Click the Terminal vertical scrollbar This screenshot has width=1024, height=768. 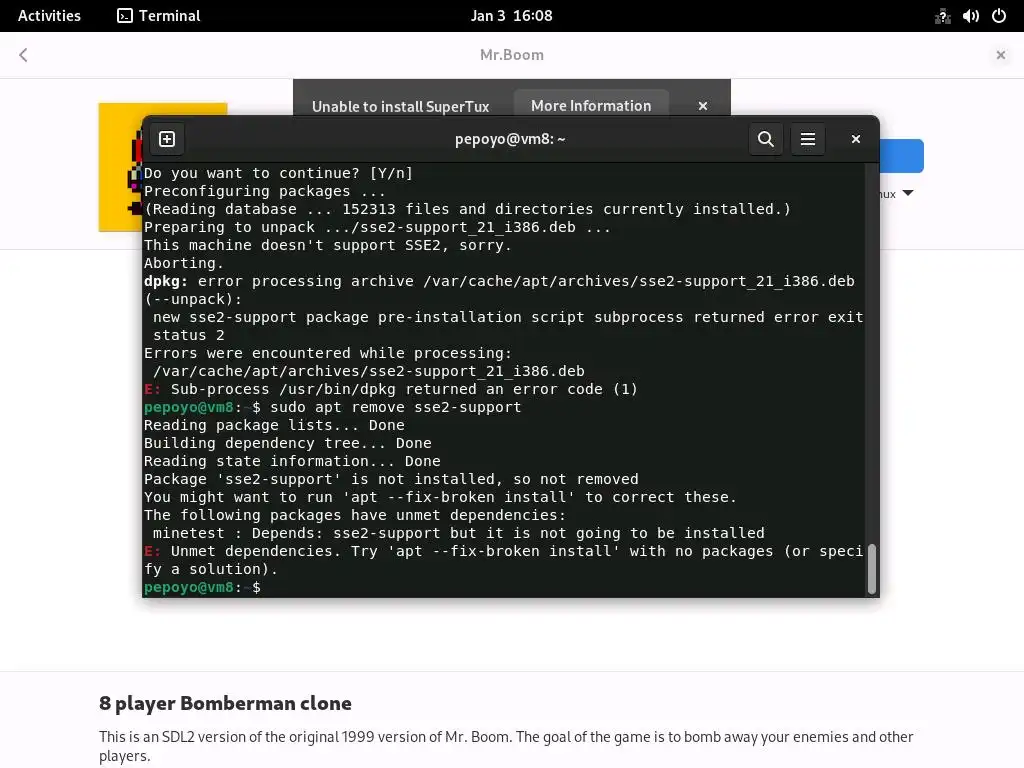[x=871, y=568]
